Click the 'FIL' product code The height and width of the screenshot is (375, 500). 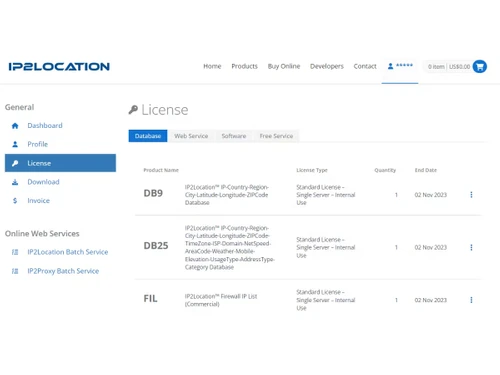click(150, 298)
